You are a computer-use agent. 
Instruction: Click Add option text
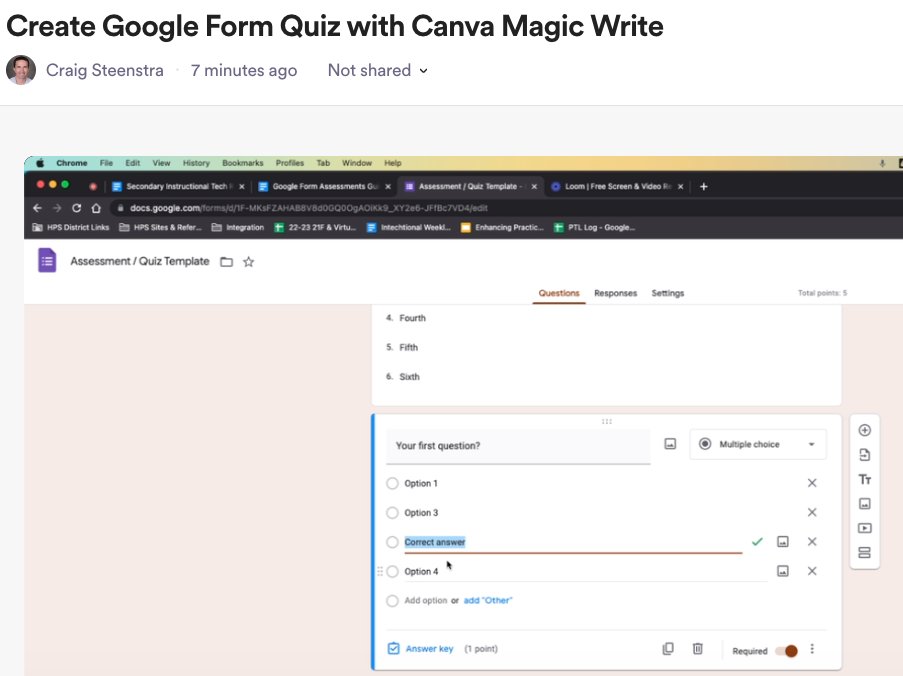coord(426,601)
